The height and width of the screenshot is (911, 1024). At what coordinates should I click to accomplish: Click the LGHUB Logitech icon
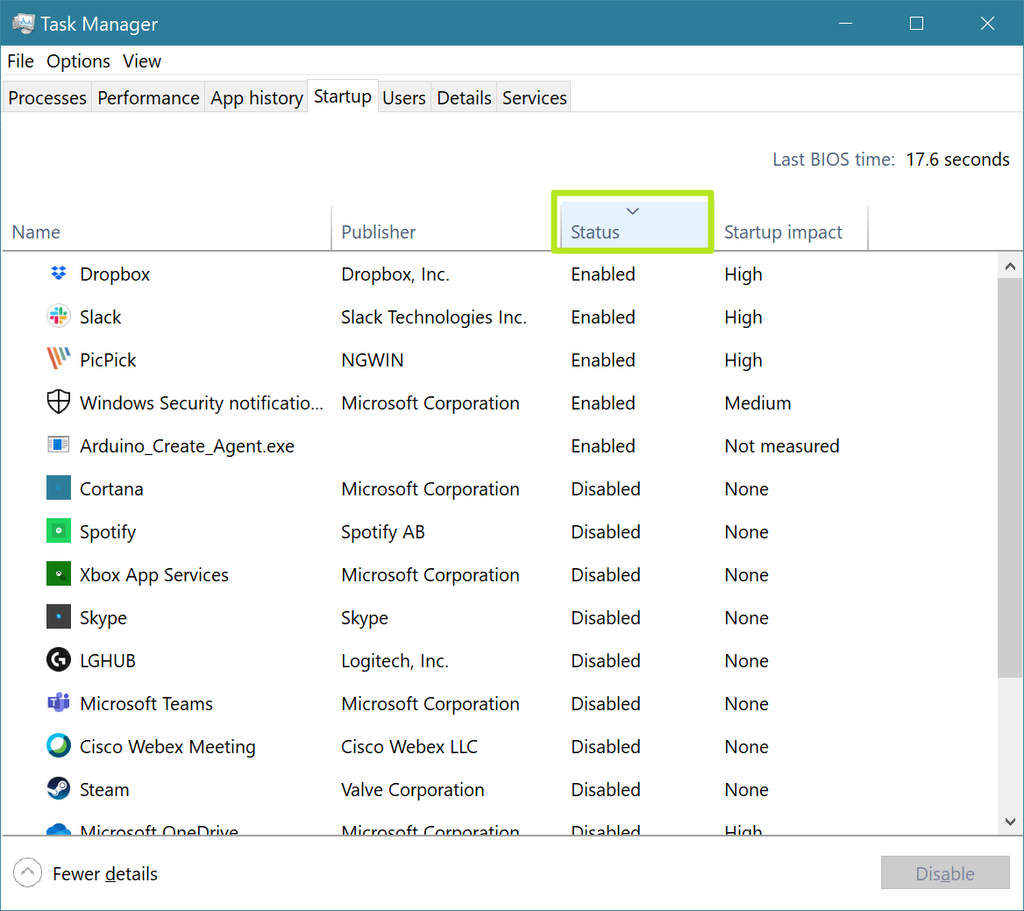(58, 660)
